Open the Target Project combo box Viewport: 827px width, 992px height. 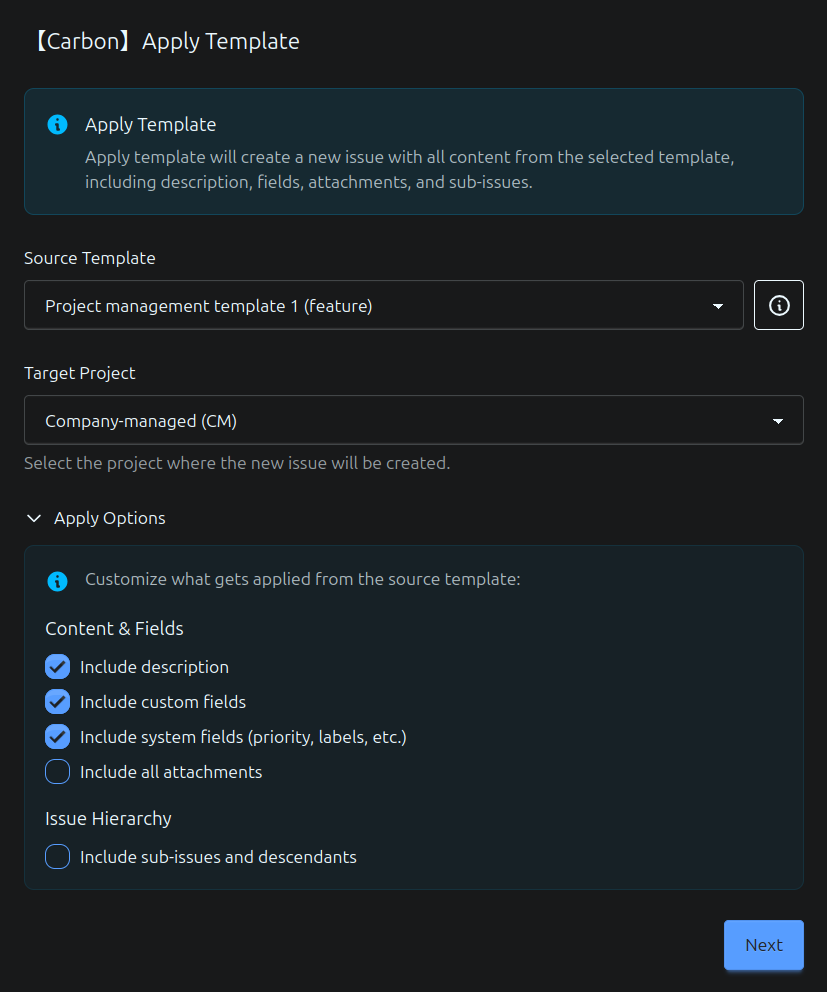(413, 420)
